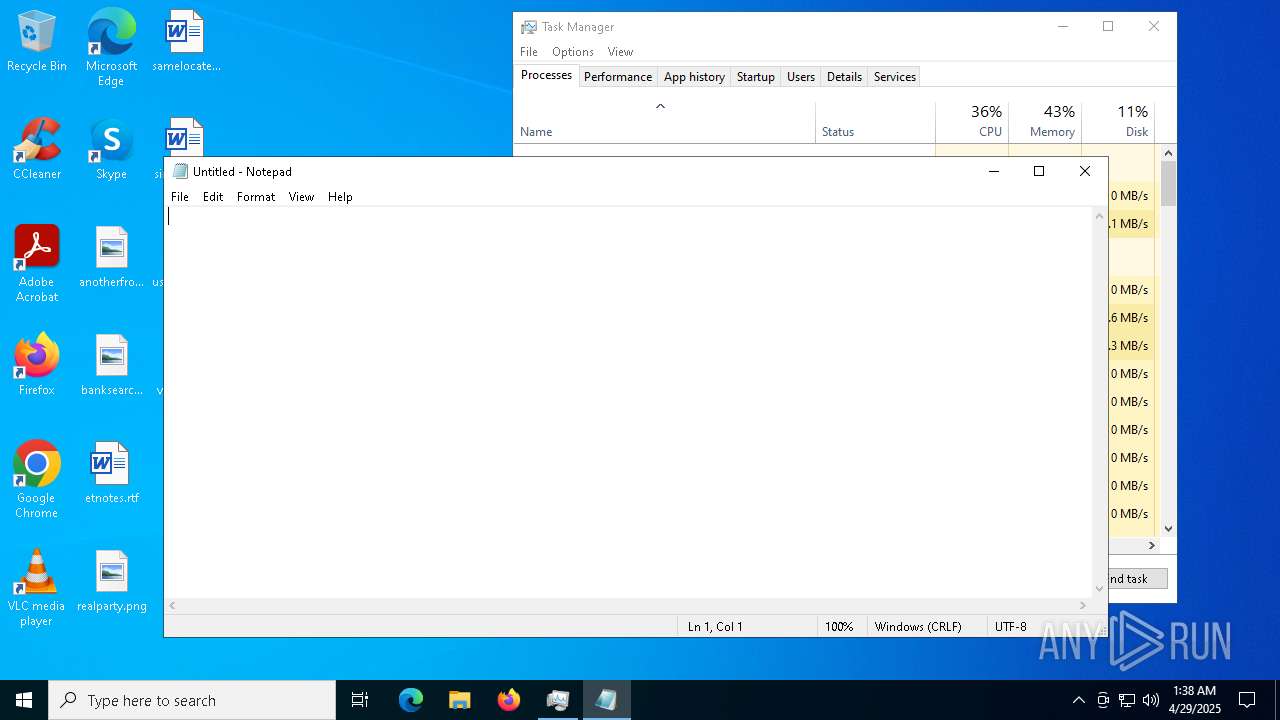Screen dimensions: 1280x720
Task: Select the banksearc image file icon
Action: tap(112, 365)
